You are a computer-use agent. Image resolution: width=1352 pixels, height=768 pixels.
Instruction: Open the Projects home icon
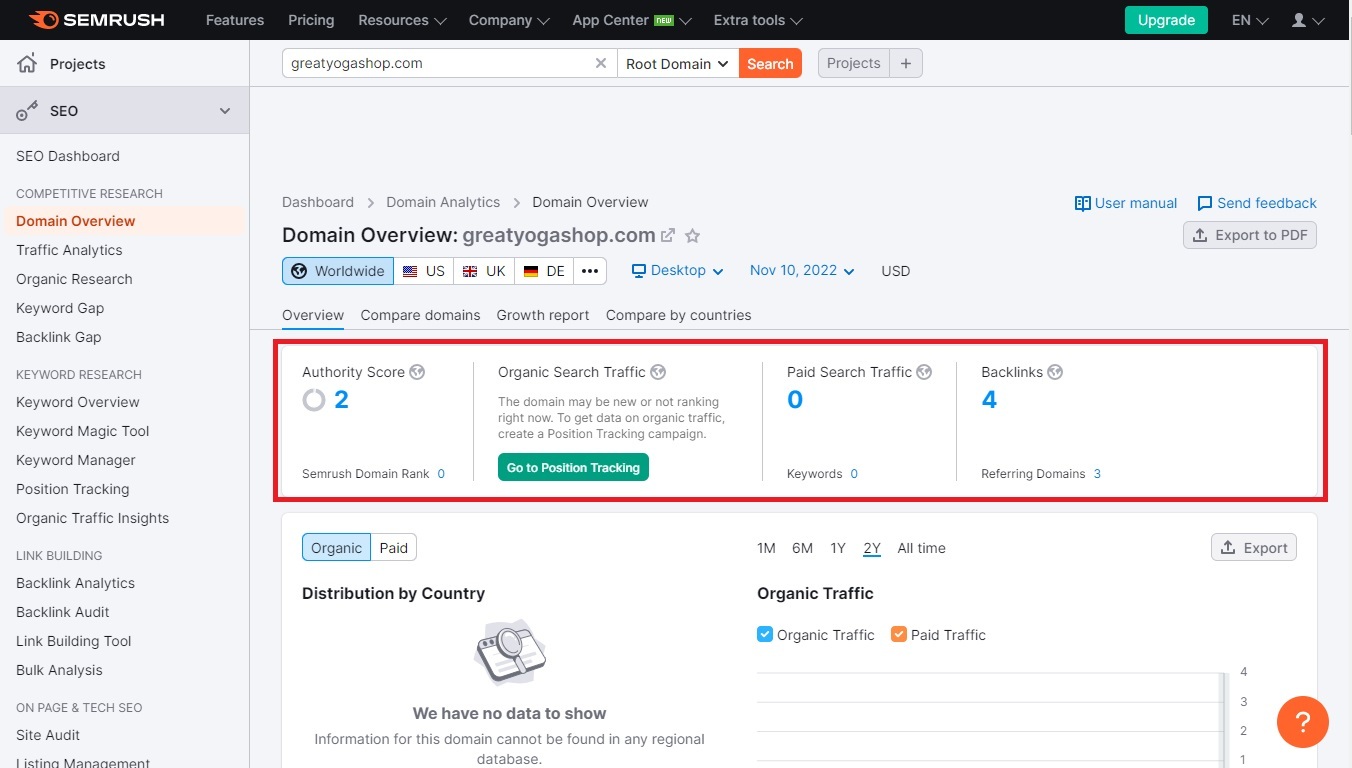[x=27, y=64]
